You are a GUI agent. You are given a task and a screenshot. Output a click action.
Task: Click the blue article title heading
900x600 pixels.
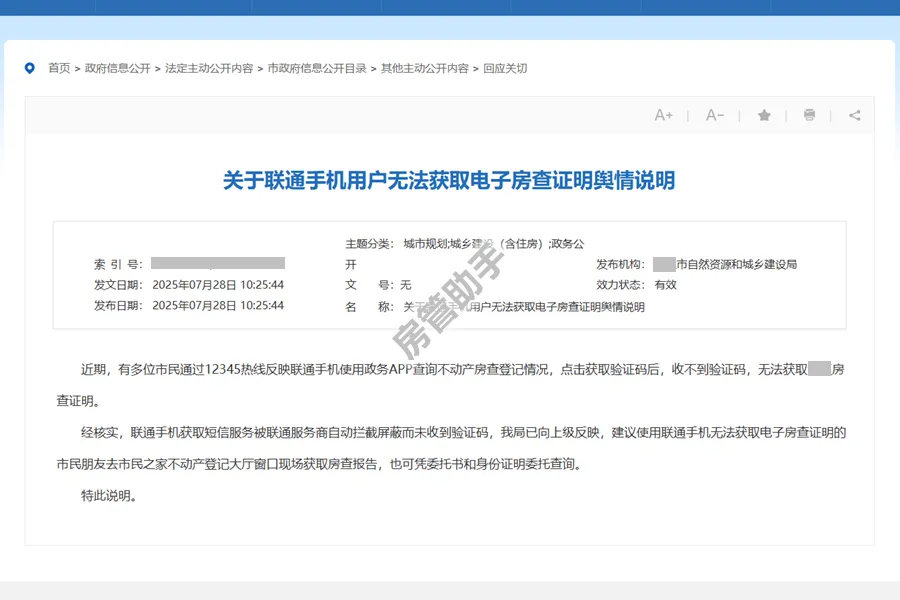(x=449, y=180)
